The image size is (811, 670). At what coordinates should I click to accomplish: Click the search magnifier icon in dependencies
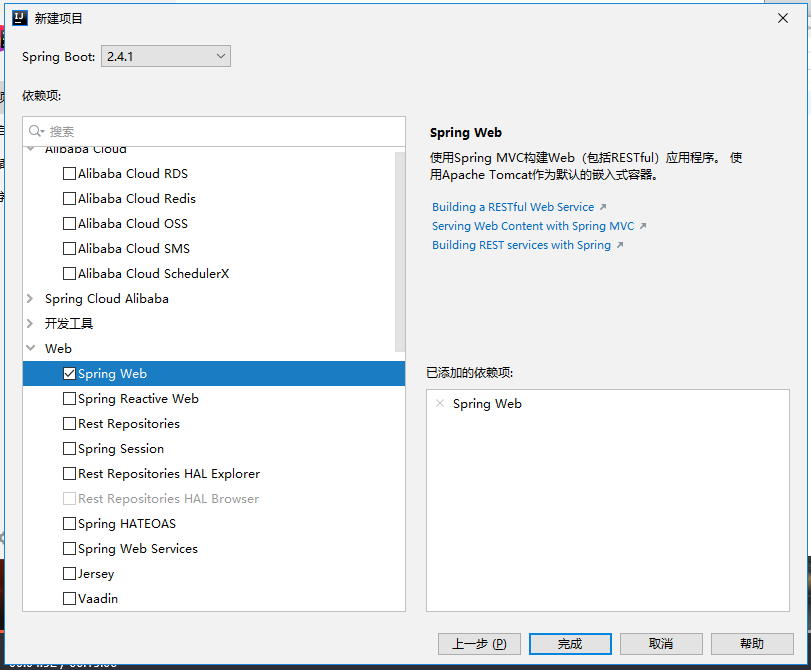click(x=36, y=131)
